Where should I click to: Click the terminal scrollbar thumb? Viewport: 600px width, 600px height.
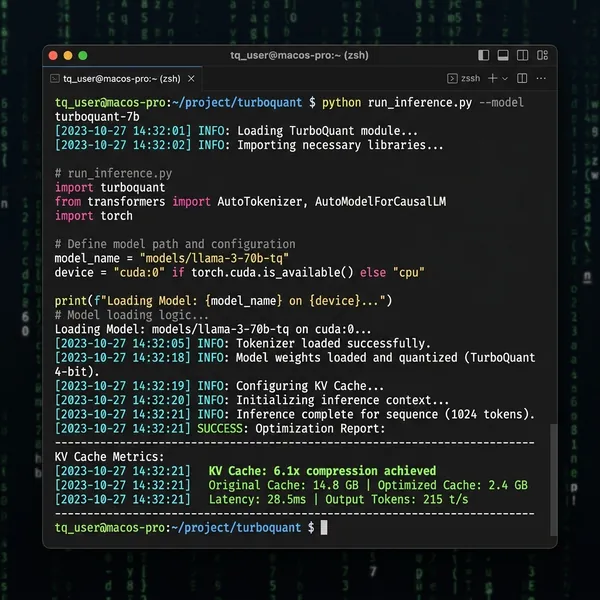[553, 480]
